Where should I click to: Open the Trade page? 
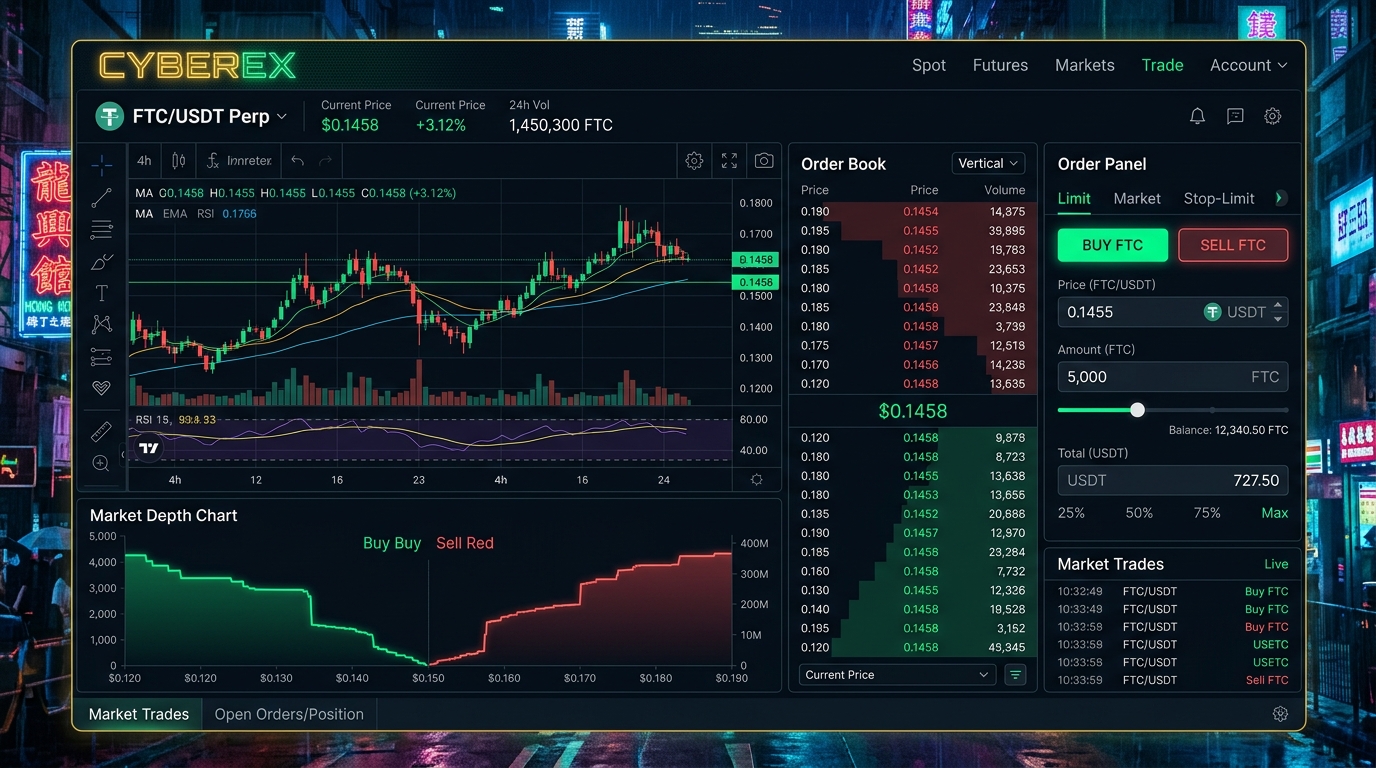pos(1162,65)
